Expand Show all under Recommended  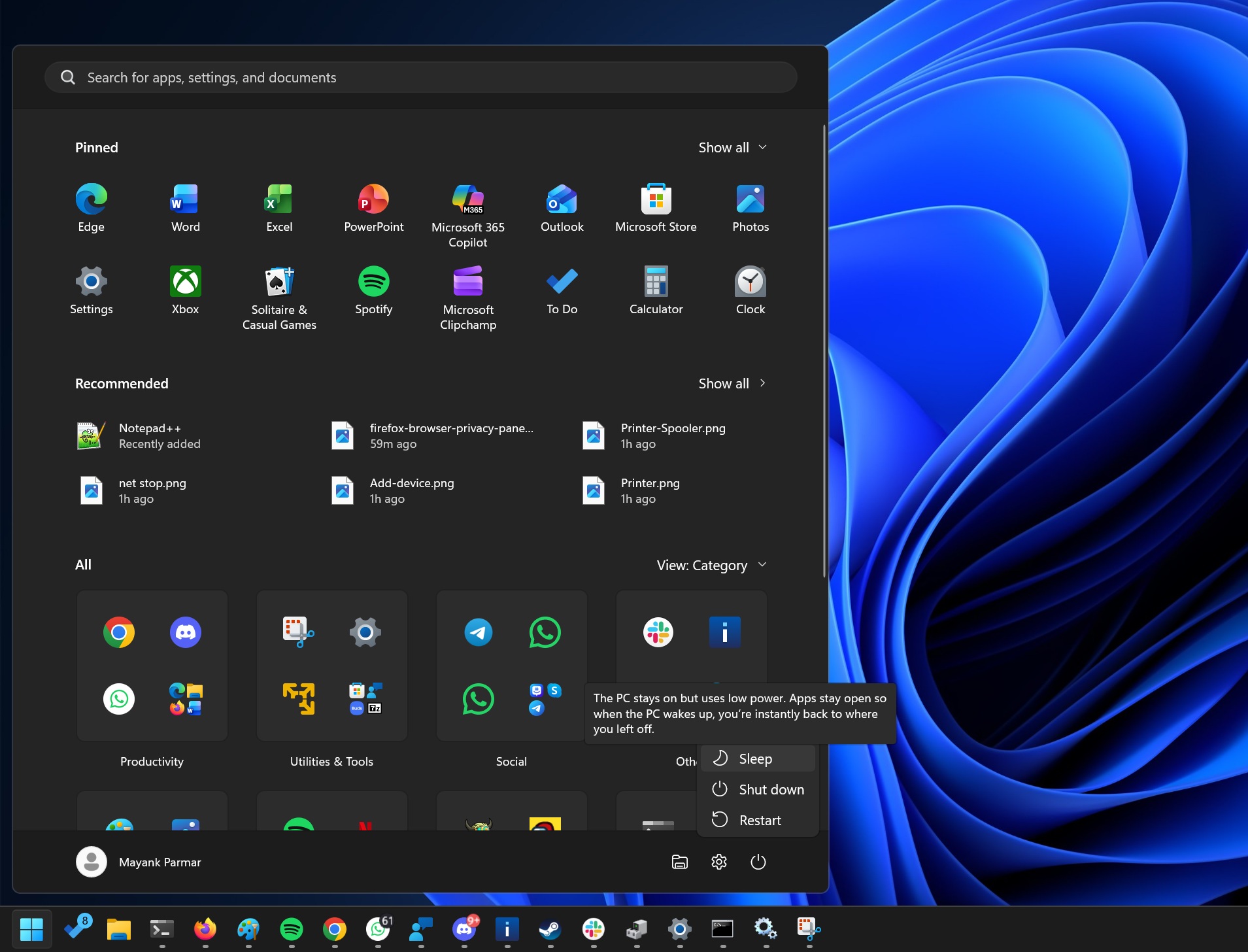[x=732, y=383]
